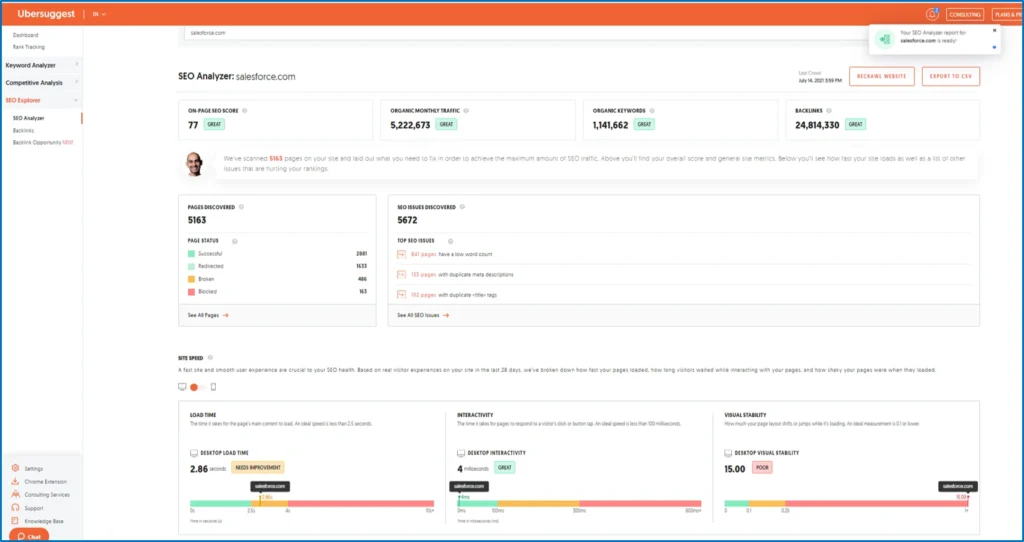Select the mobile phone icon under Site Speed
1024x542 pixels.
click(x=213, y=387)
